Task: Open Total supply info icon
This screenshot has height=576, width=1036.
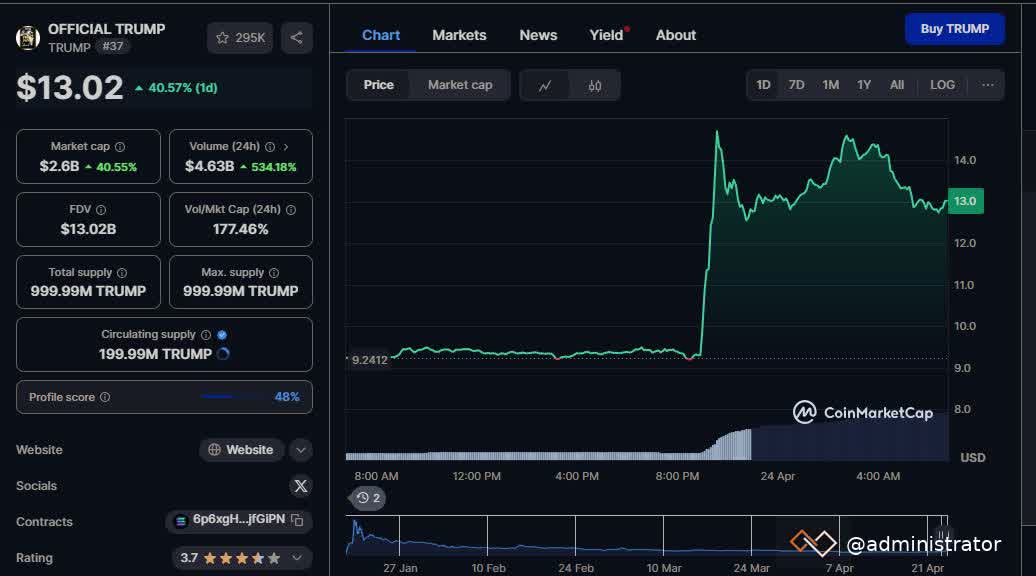Action: (x=122, y=272)
